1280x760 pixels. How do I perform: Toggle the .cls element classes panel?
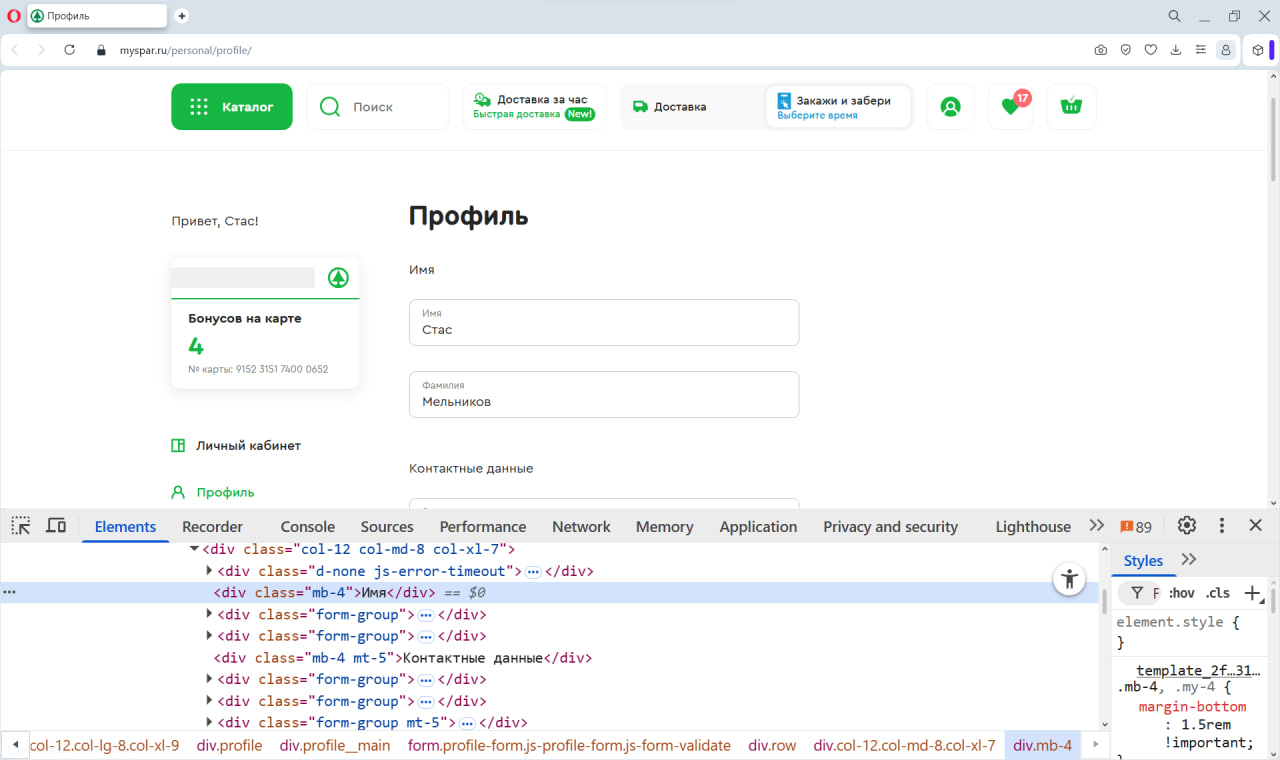(1217, 593)
